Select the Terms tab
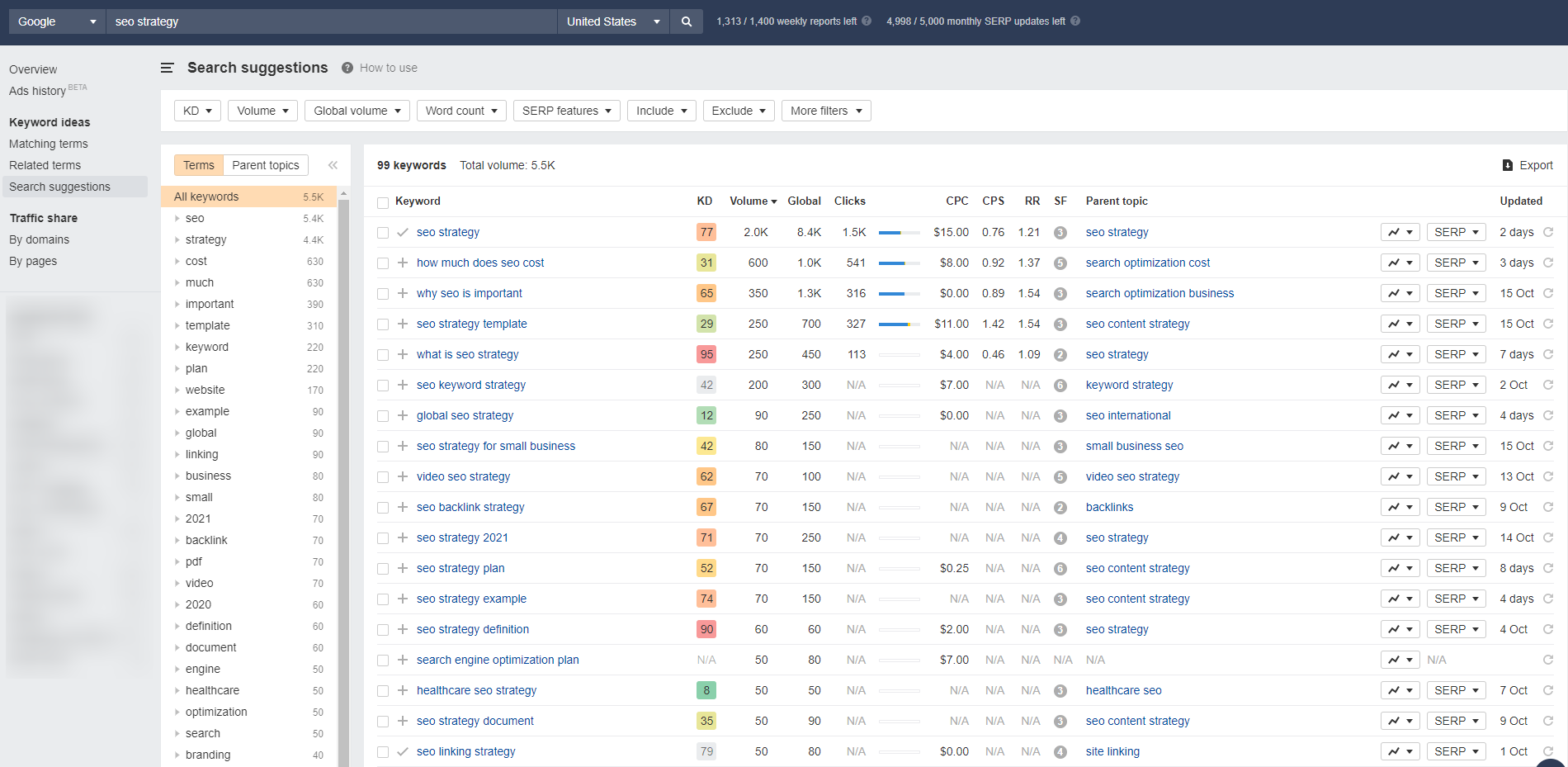This screenshot has height=767, width=1568. (x=199, y=165)
